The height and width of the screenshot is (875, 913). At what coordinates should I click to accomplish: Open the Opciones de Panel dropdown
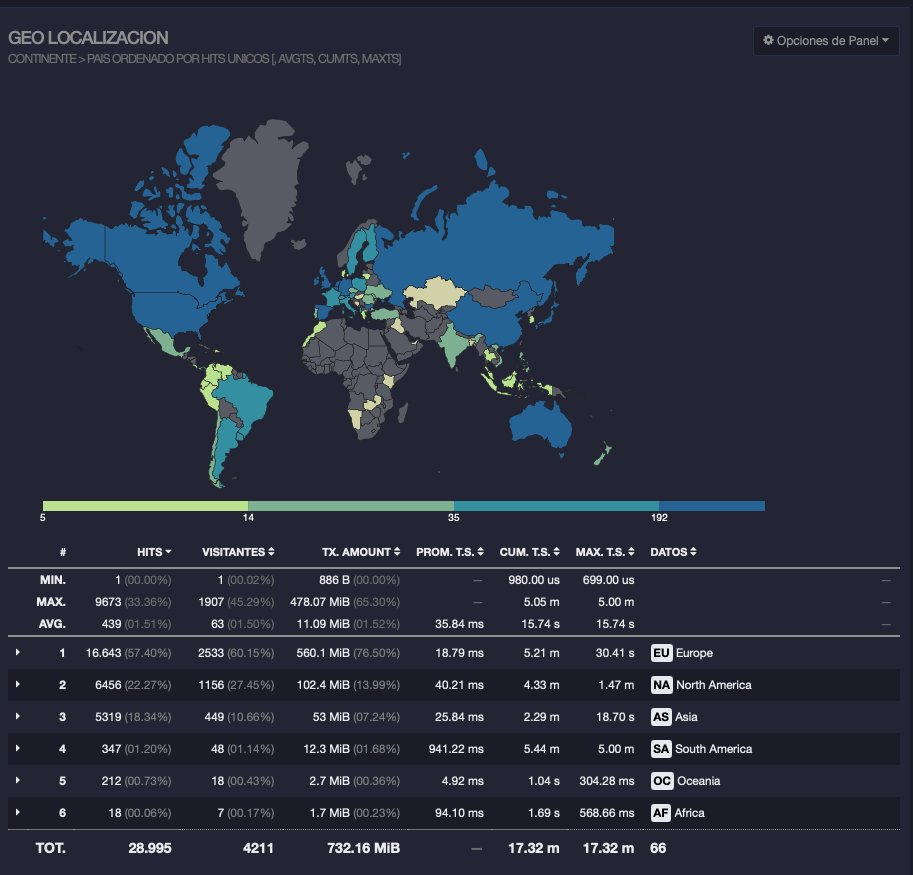[826, 41]
